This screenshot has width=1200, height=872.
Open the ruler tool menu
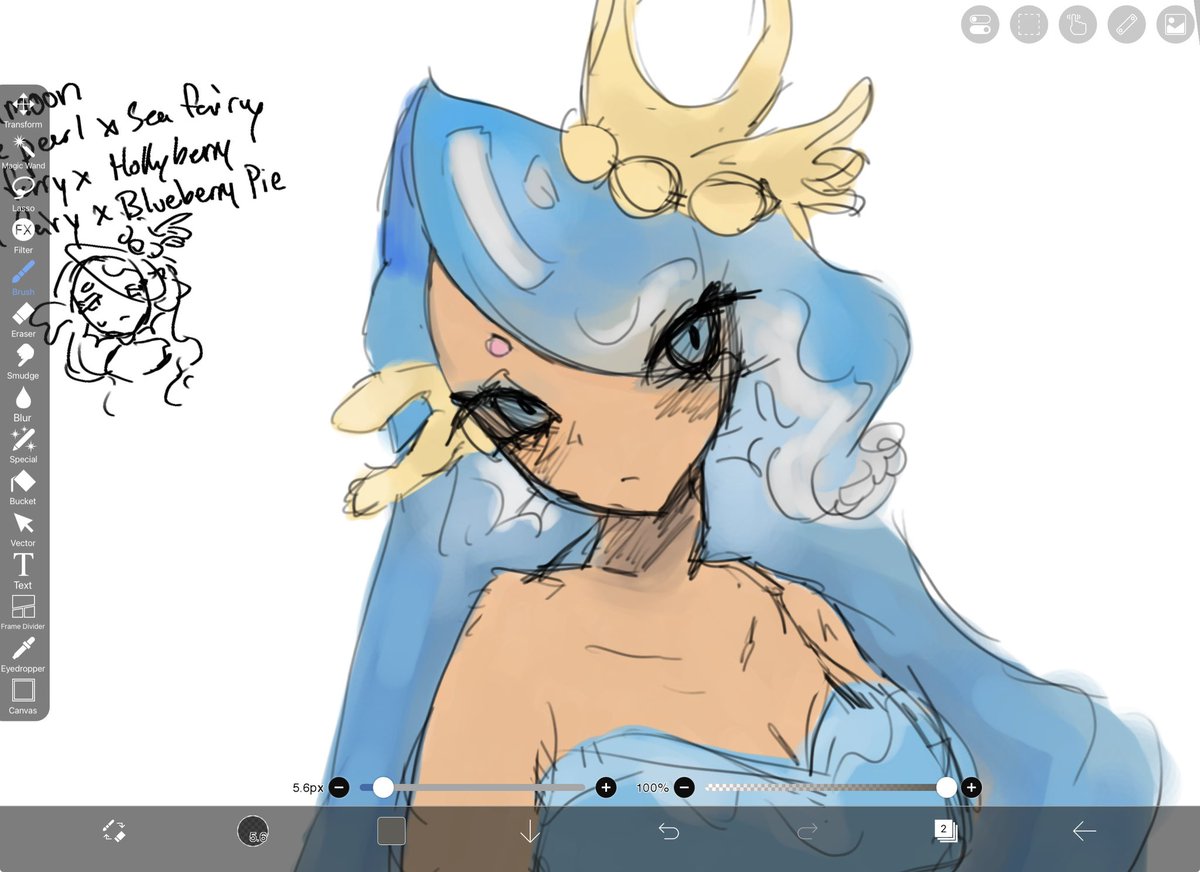pos(1127,24)
